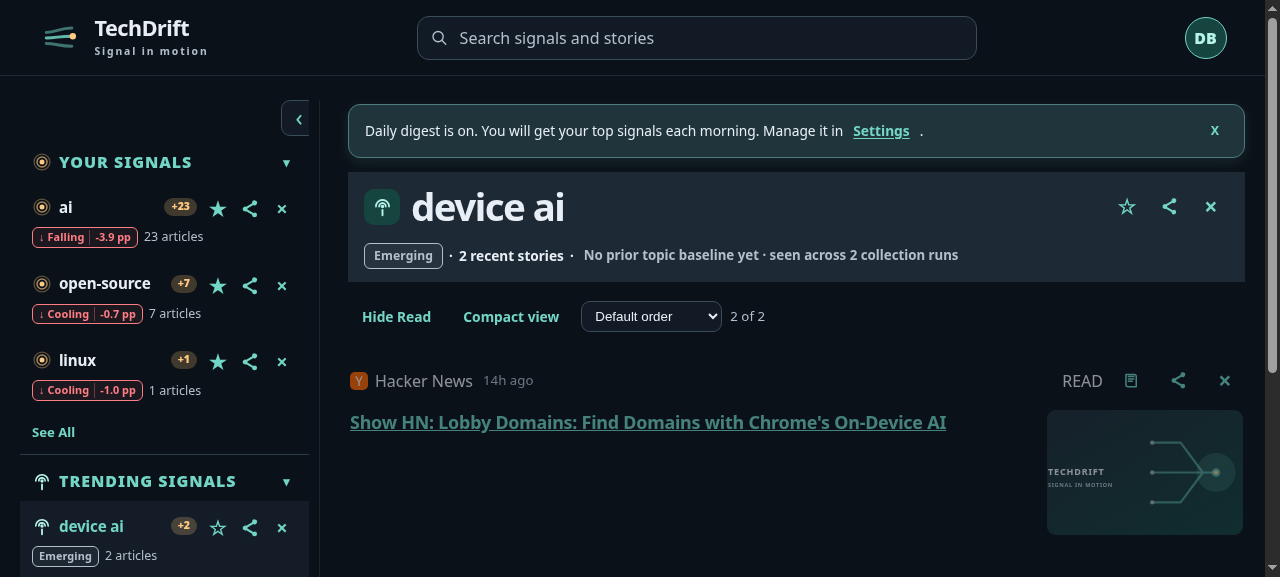Unstar the linux signal
The width and height of the screenshot is (1280, 577).
(x=218, y=361)
